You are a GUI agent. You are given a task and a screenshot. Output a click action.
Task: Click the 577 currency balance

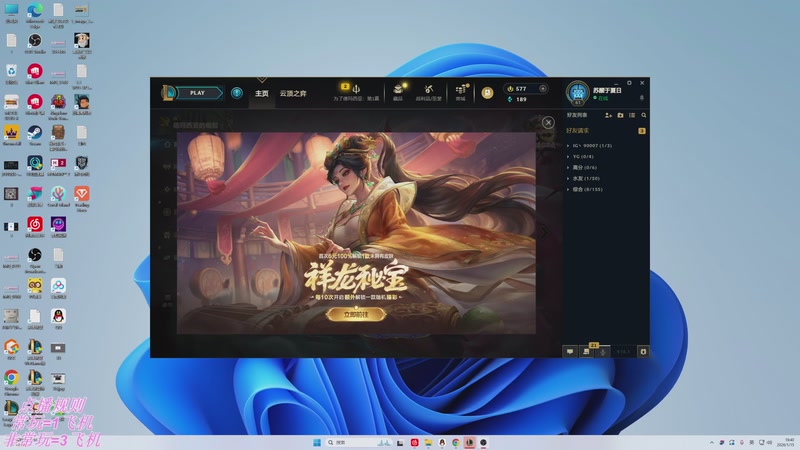click(x=520, y=89)
